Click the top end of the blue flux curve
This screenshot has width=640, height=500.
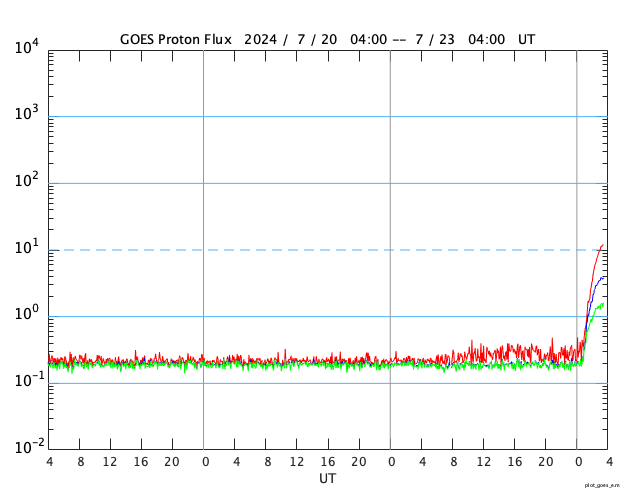click(x=602, y=278)
